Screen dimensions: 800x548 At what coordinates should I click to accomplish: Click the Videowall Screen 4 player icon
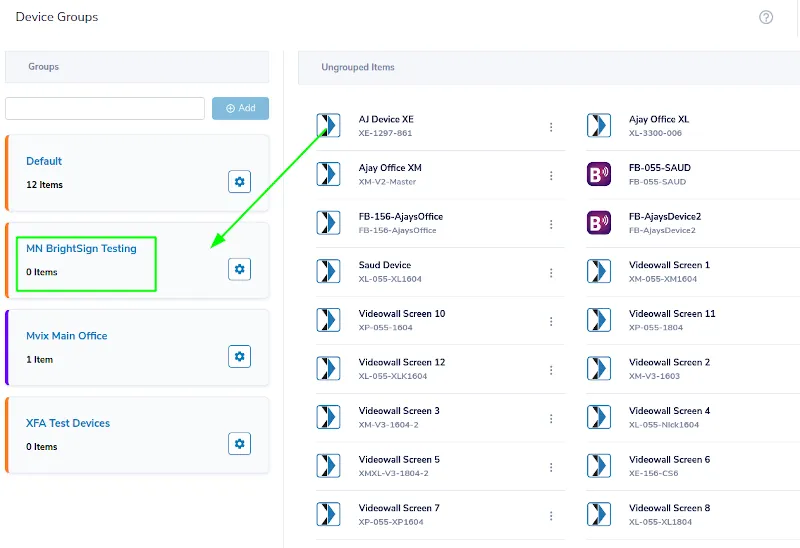pyautogui.click(x=598, y=417)
